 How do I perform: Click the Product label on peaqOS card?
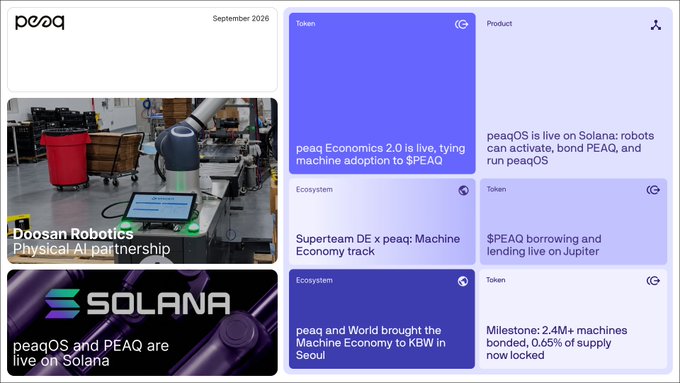pos(499,23)
